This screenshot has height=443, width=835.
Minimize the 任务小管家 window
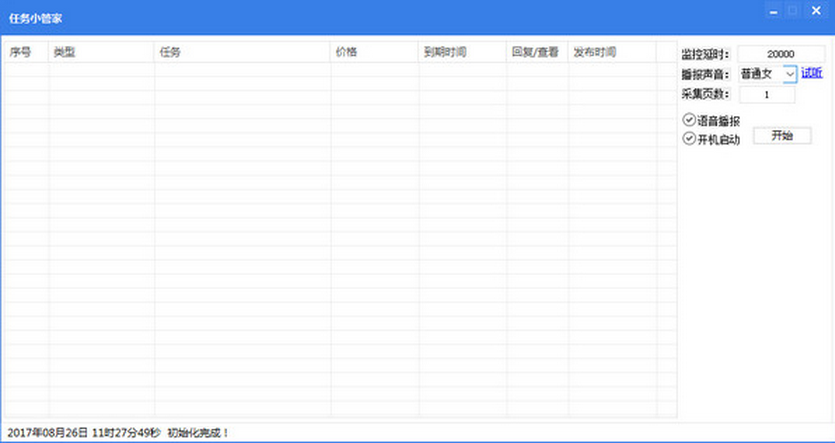773,10
